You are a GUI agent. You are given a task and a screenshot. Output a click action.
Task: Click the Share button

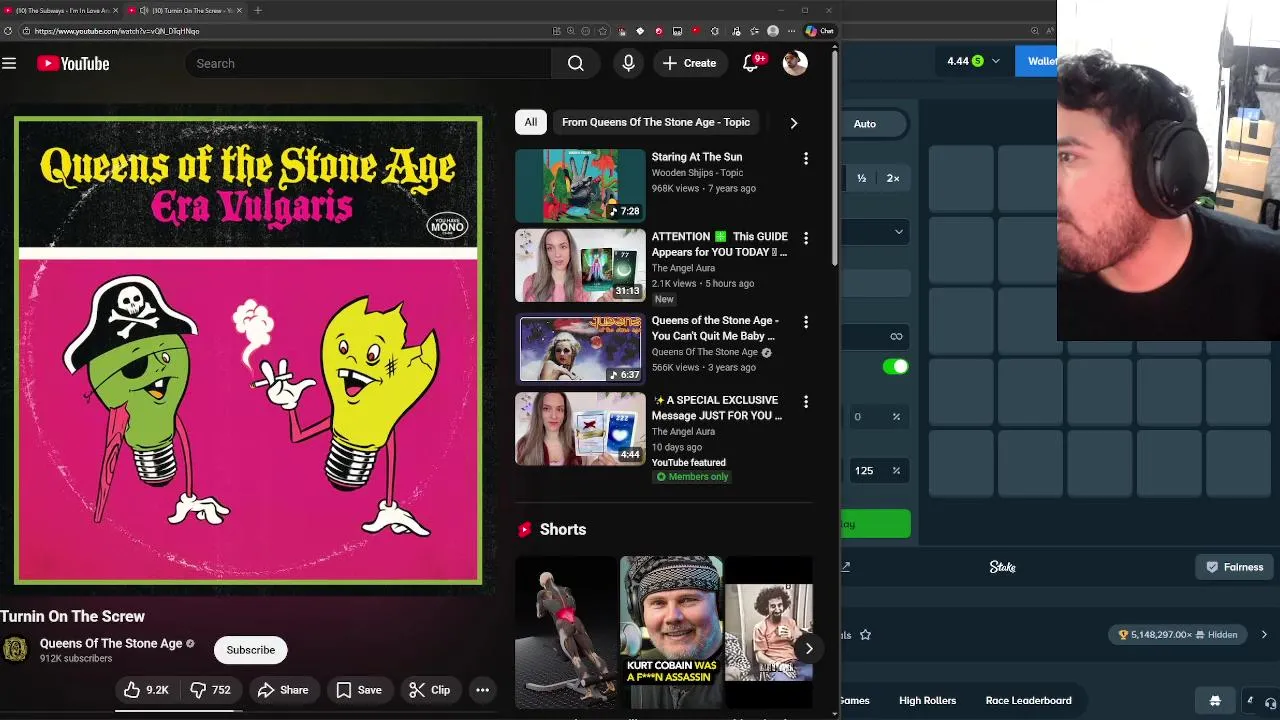(x=283, y=690)
